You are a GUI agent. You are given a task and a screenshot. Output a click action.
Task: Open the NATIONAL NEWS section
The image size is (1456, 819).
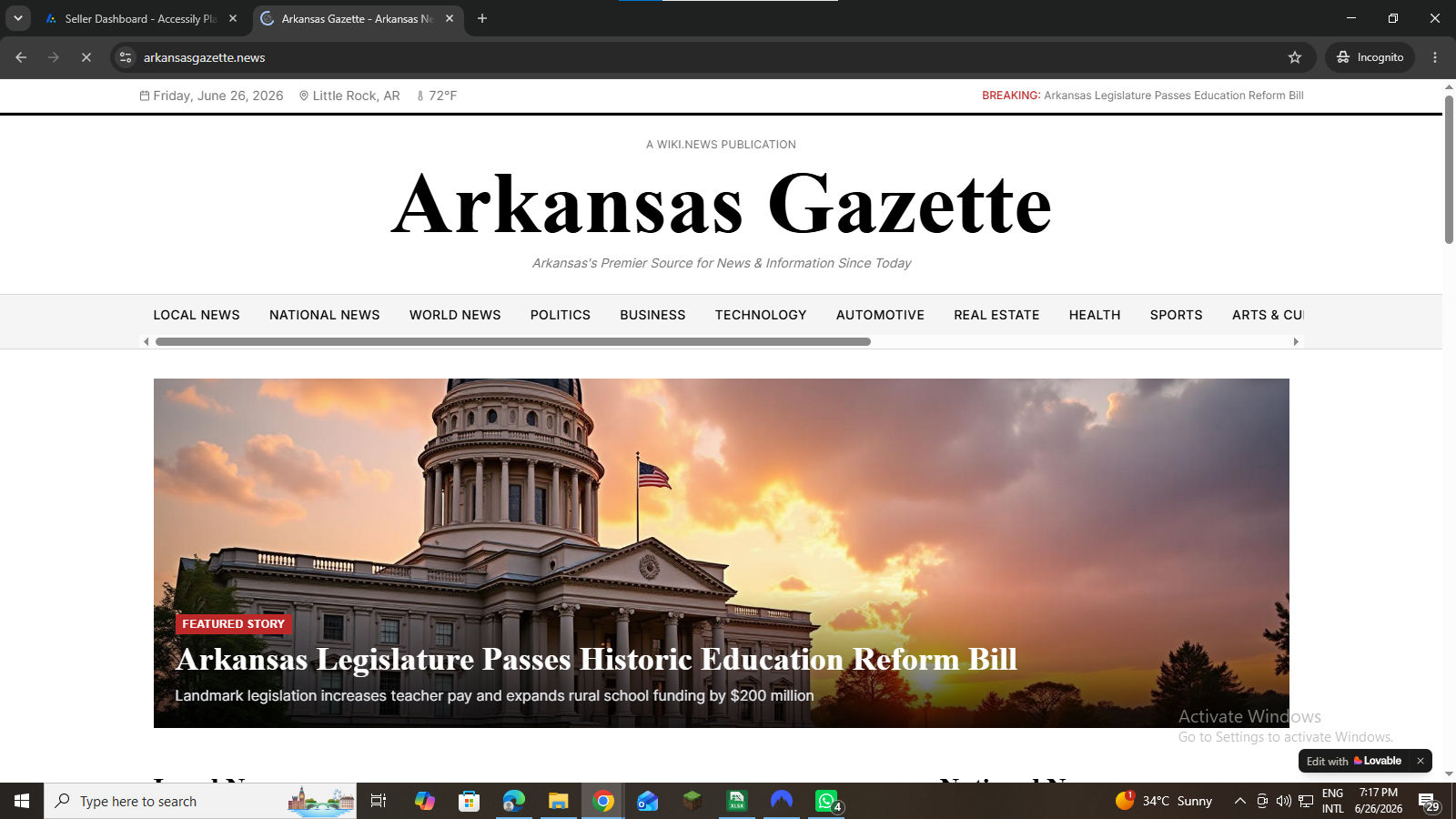(325, 315)
